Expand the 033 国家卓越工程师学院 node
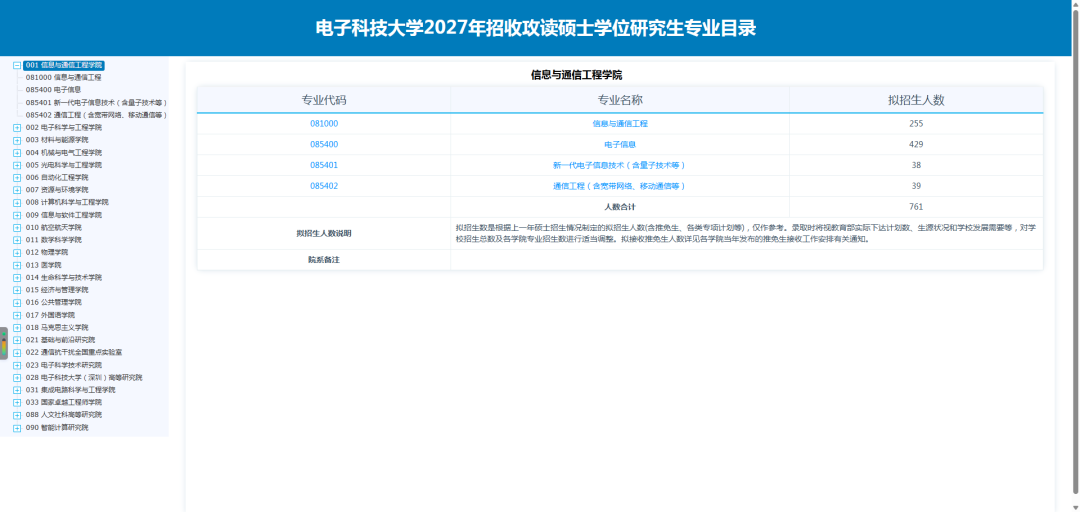Viewport: 1080px width, 512px height. pos(17,402)
